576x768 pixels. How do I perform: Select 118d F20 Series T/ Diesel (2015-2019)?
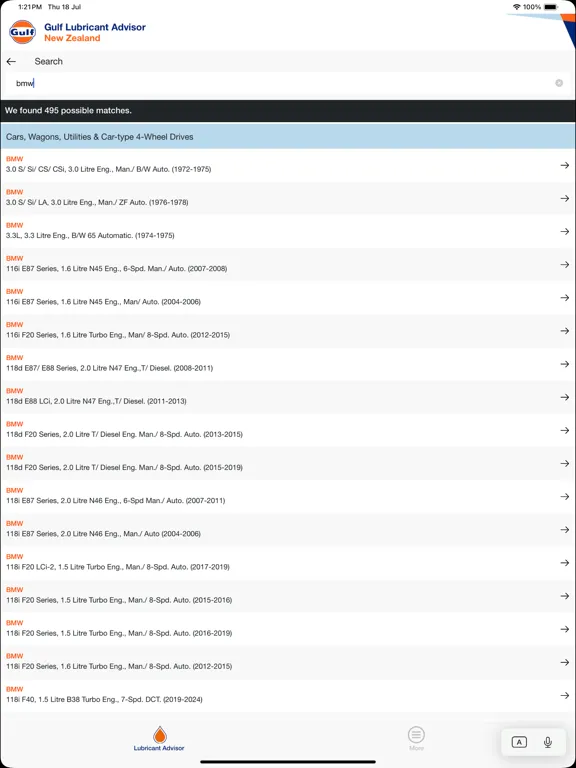[288, 463]
